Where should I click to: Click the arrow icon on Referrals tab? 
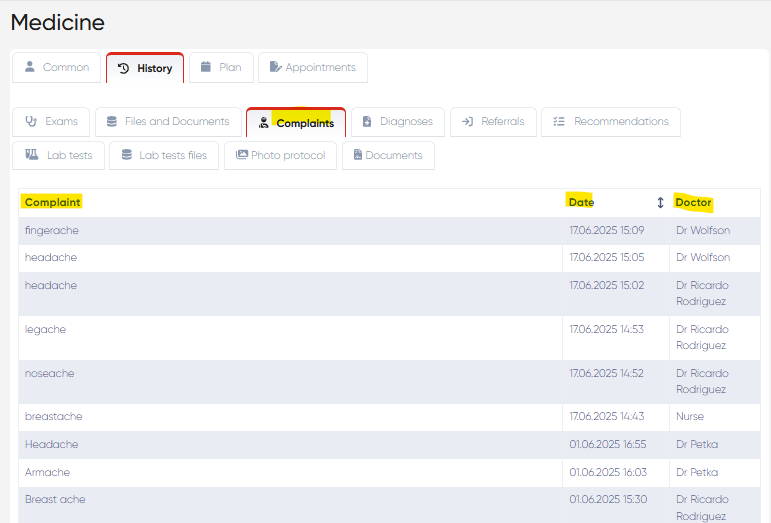pyautogui.click(x=467, y=122)
